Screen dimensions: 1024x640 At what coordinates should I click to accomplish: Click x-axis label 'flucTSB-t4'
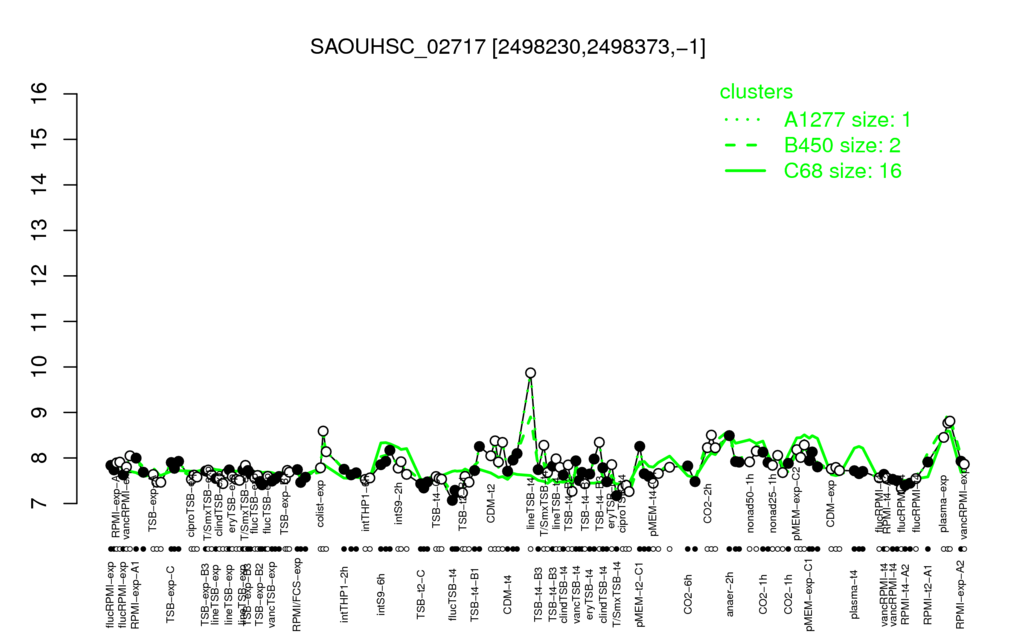[453, 594]
